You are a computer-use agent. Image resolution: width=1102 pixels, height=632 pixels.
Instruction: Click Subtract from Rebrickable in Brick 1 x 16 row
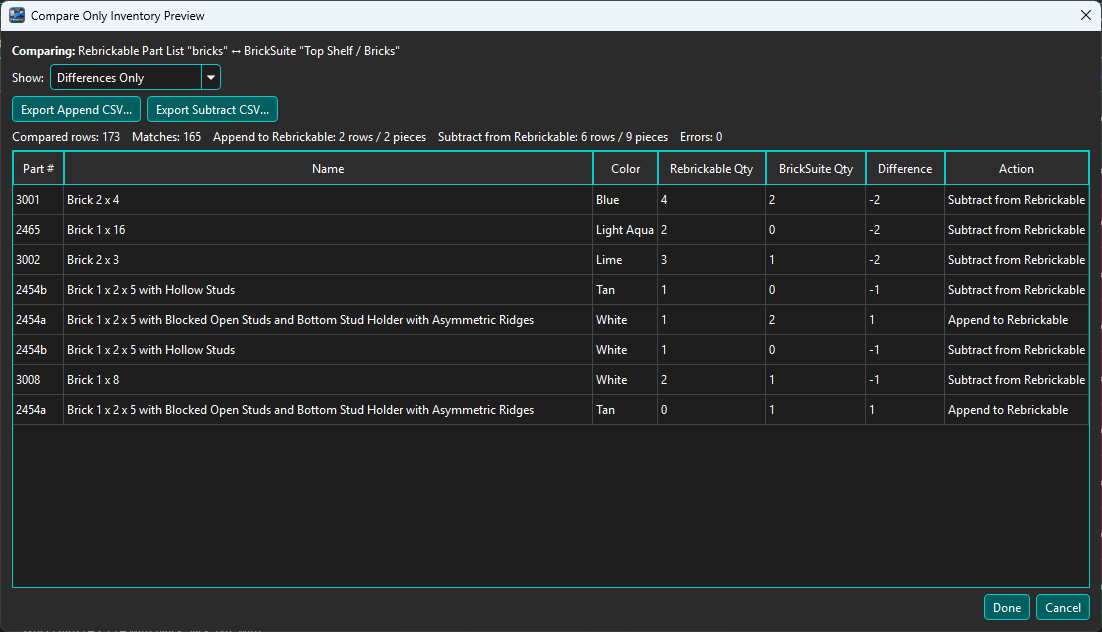tap(1016, 230)
